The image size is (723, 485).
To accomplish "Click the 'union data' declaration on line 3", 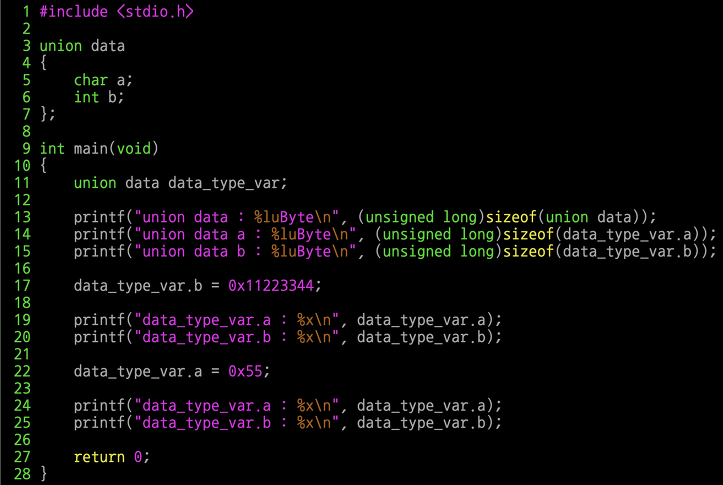I will (82, 46).
